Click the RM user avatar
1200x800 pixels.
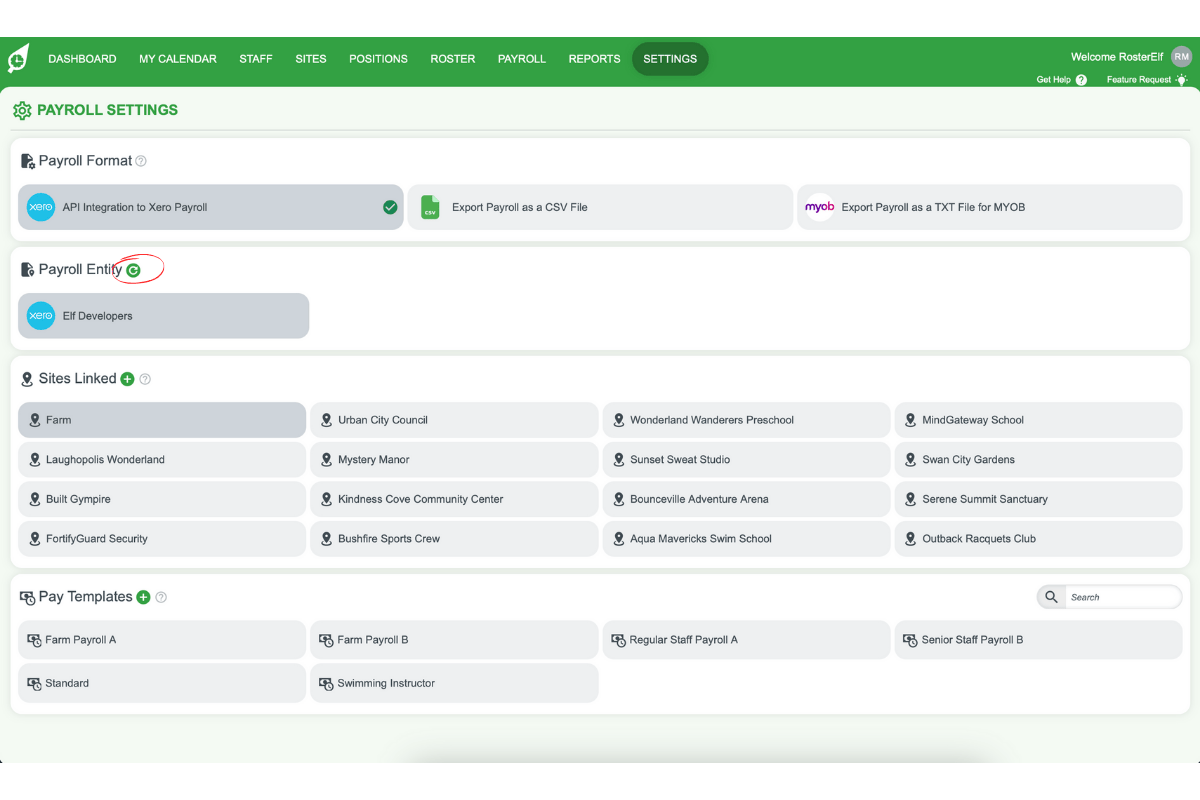pyautogui.click(x=1182, y=56)
